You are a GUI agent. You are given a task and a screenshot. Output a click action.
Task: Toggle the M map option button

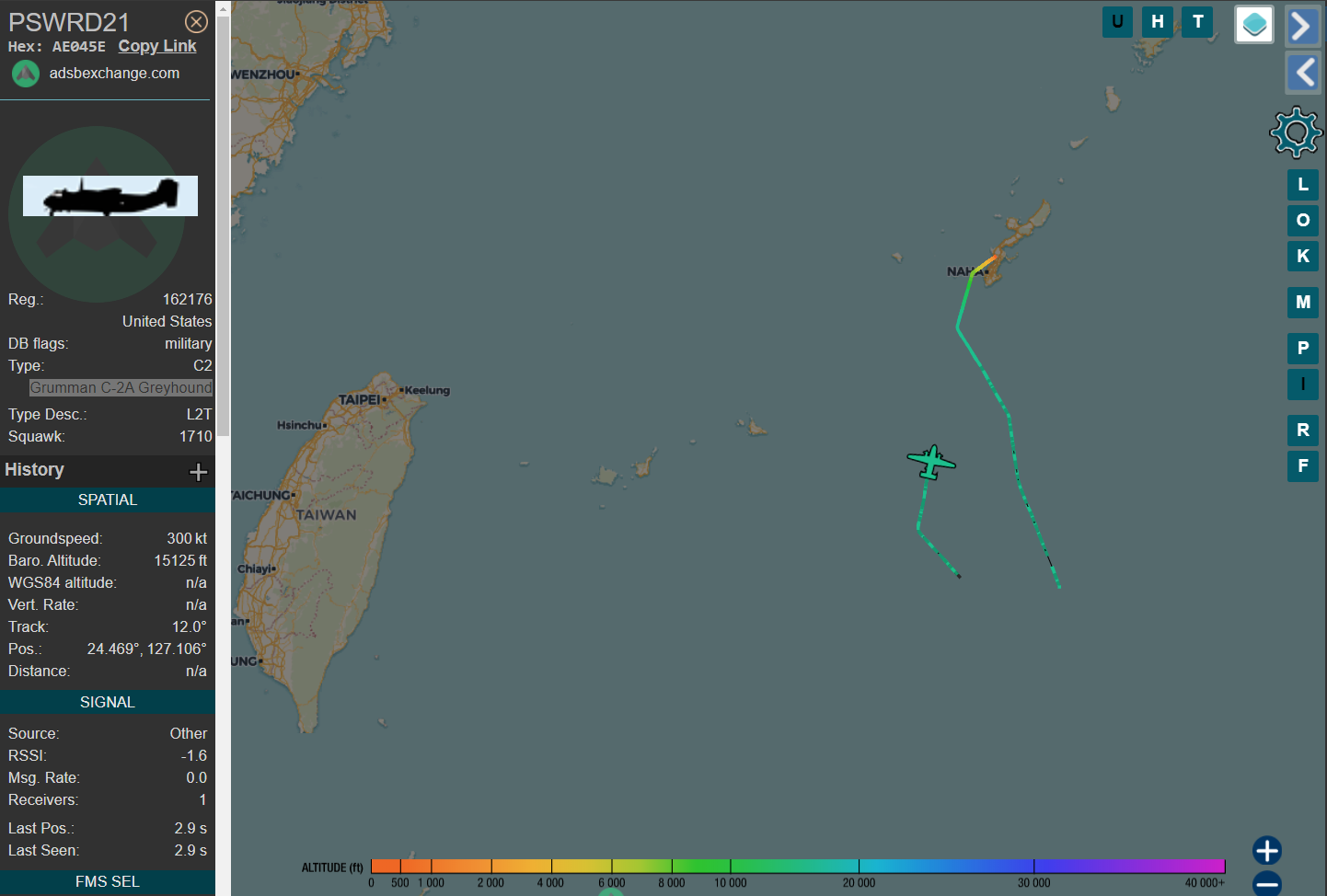tap(1303, 302)
